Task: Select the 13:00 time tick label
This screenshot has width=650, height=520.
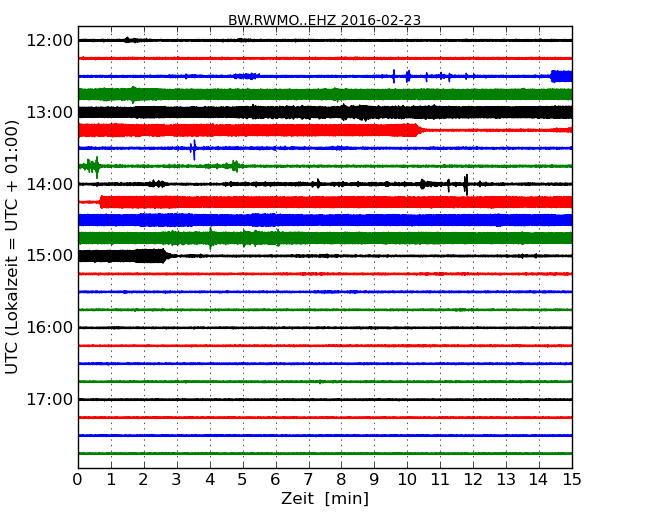Action: 50,112
